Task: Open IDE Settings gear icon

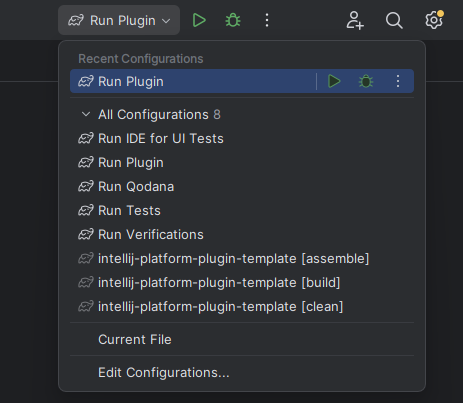Action: pos(434,20)
